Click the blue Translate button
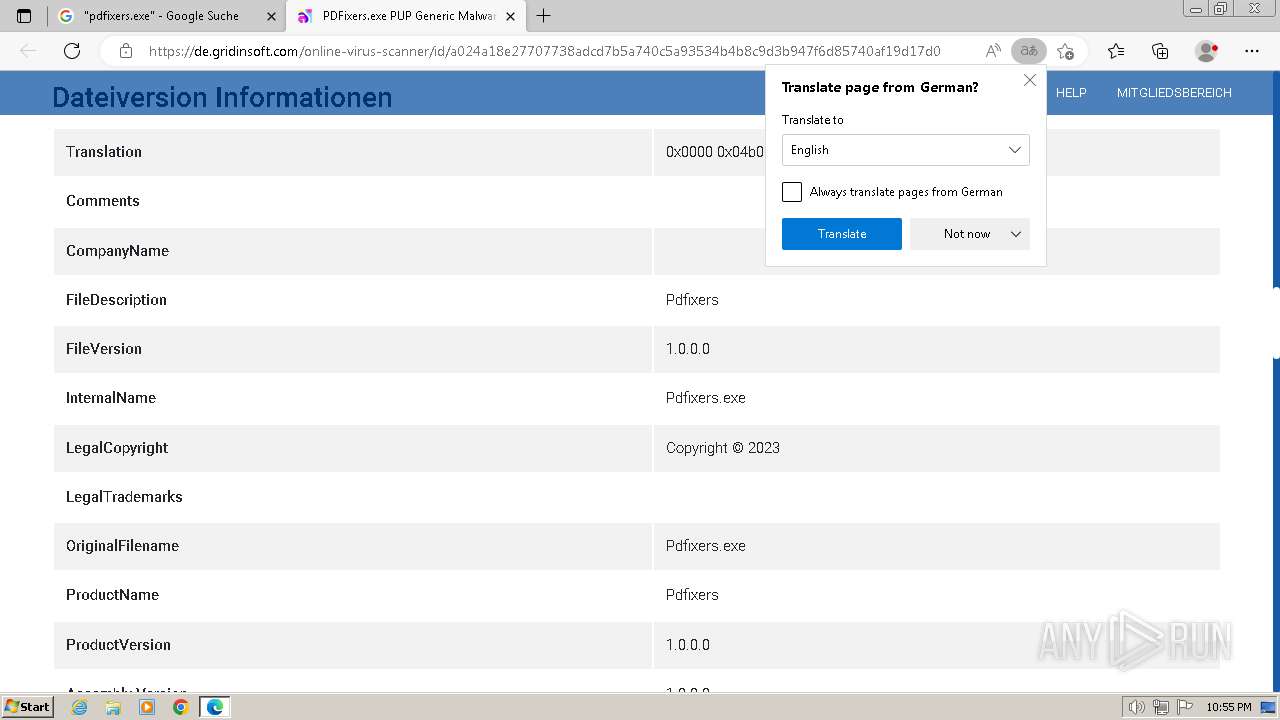 point(842,234)
